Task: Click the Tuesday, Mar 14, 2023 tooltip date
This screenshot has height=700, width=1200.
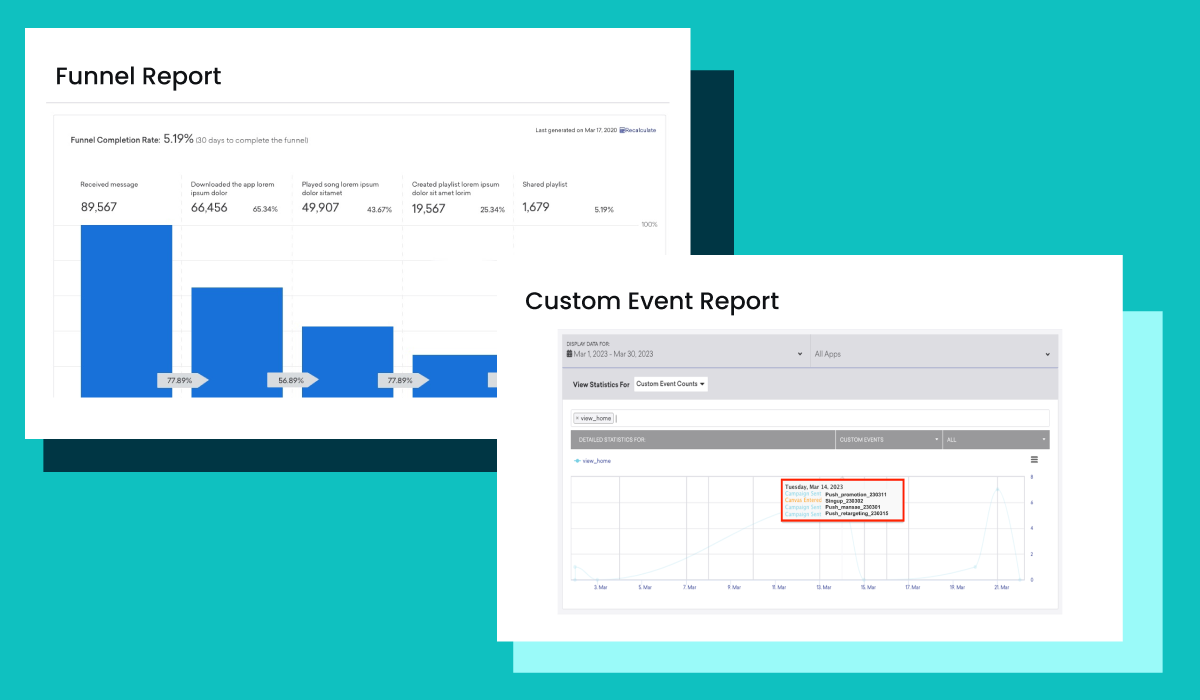Action: [x=813, y=487]
